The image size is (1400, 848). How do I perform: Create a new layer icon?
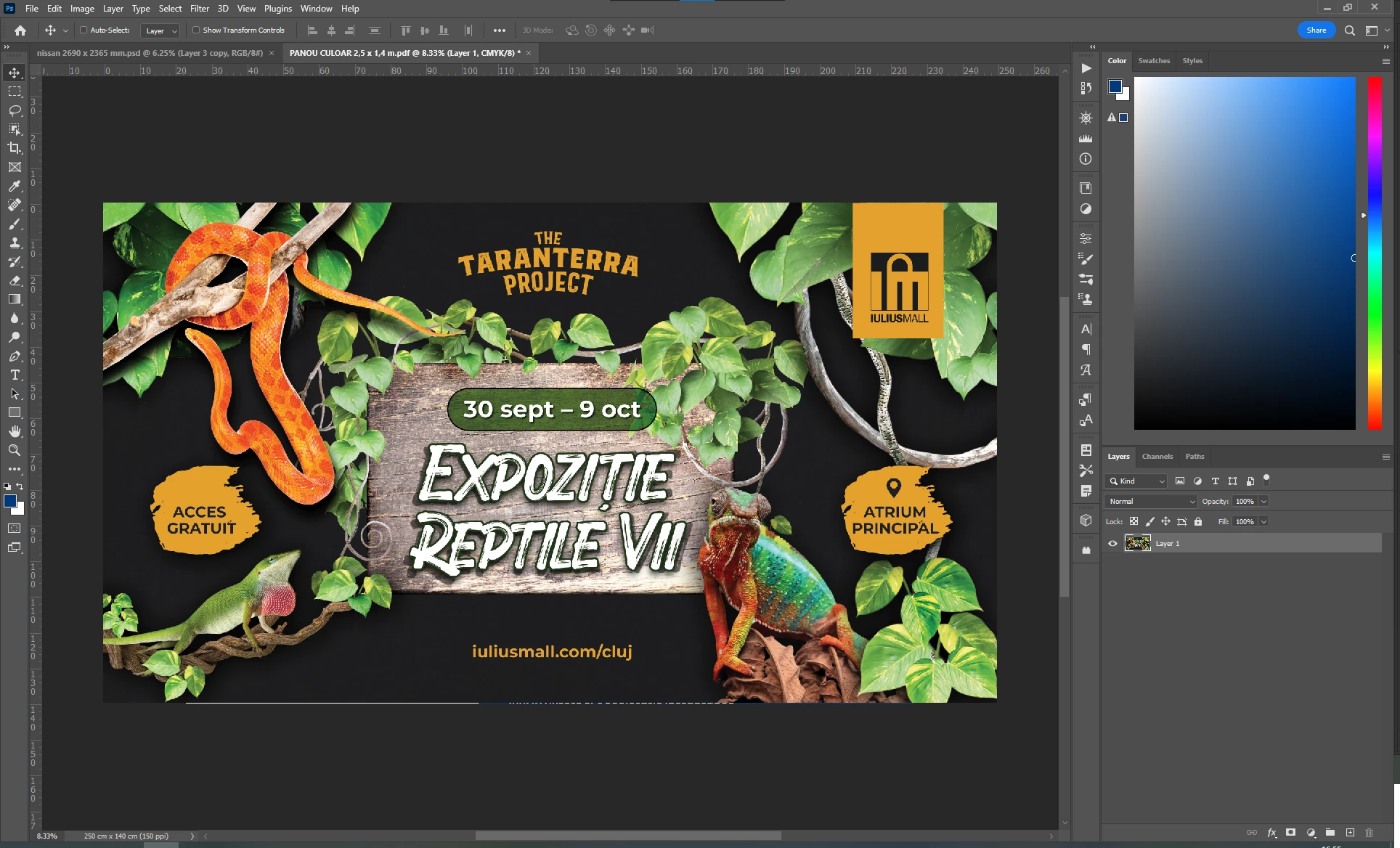pos(1350,833)
